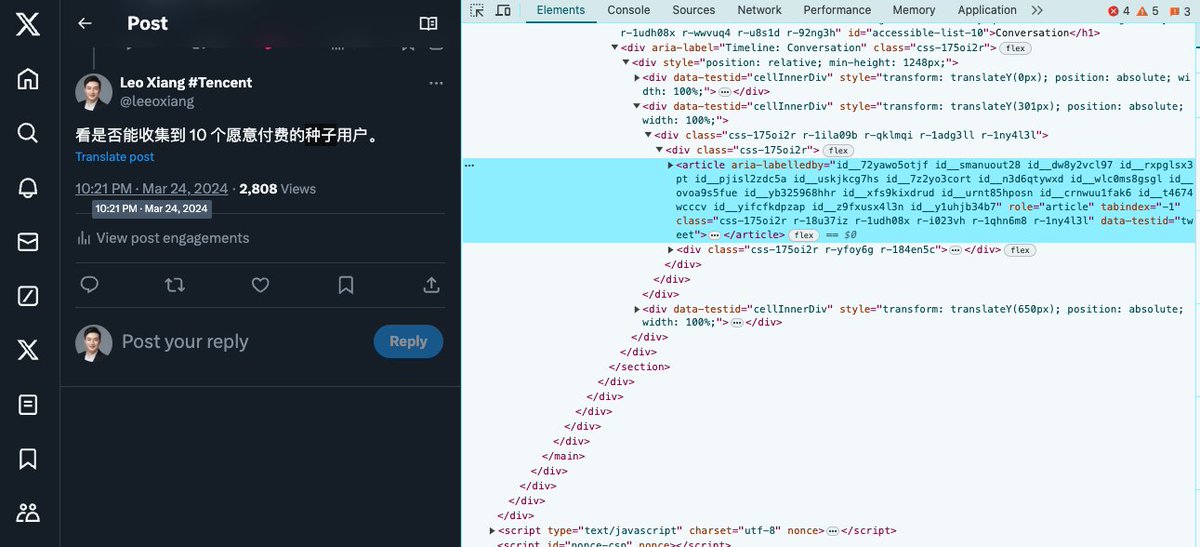Viewport: 1200px width, 547px height.
Task: Expand the r-yfoy6g r-184en5c div node
Action: [671, 250]
